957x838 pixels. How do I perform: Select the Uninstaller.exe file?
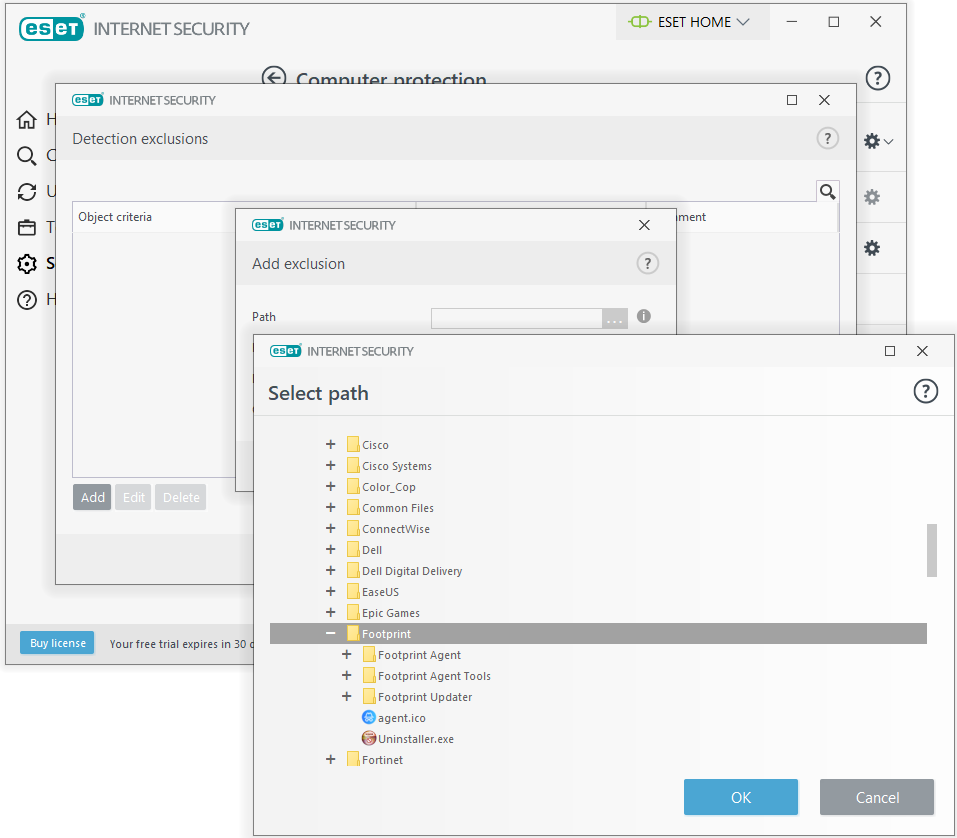tap(416, 739)
